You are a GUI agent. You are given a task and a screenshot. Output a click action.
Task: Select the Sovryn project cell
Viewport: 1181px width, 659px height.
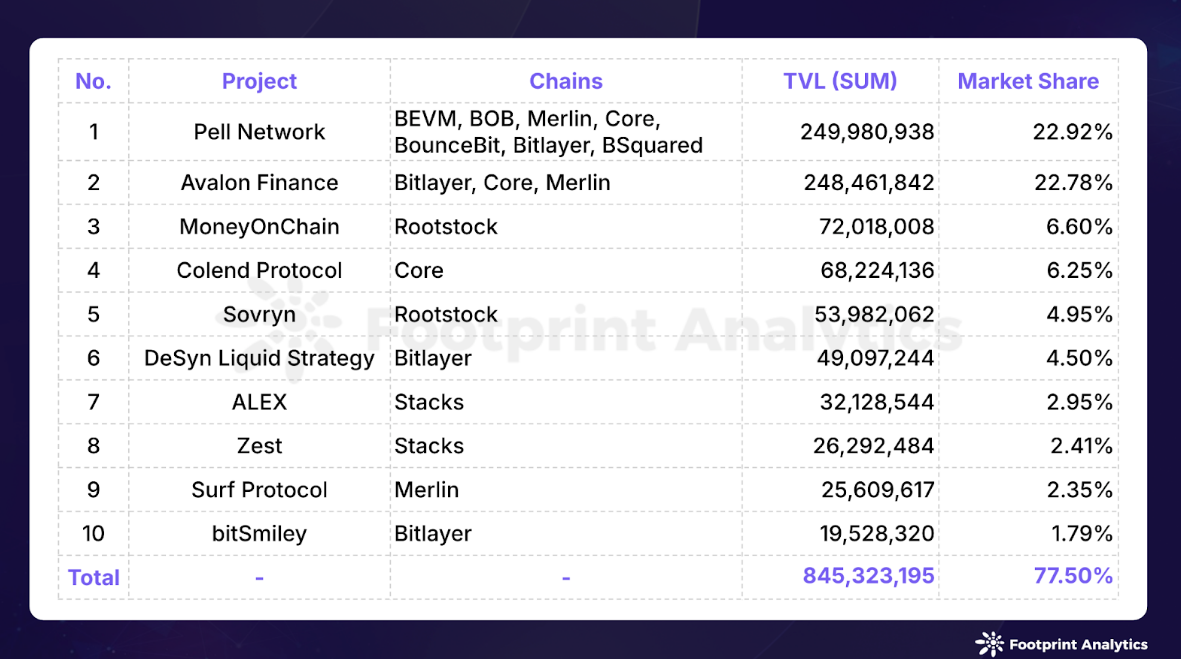(259, 315)
